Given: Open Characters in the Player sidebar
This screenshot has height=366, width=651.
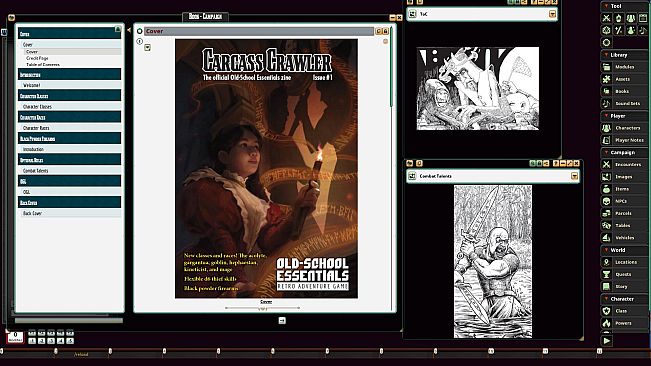Looking at the screenshot, I should coord(624,128).
